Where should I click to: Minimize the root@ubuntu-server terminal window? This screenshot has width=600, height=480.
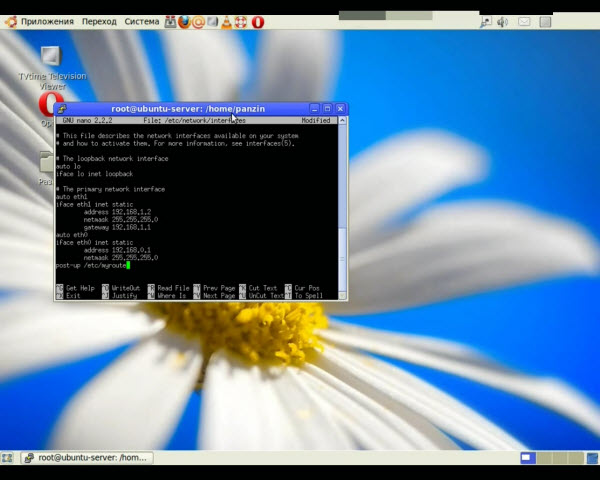[x=314, y=108]
